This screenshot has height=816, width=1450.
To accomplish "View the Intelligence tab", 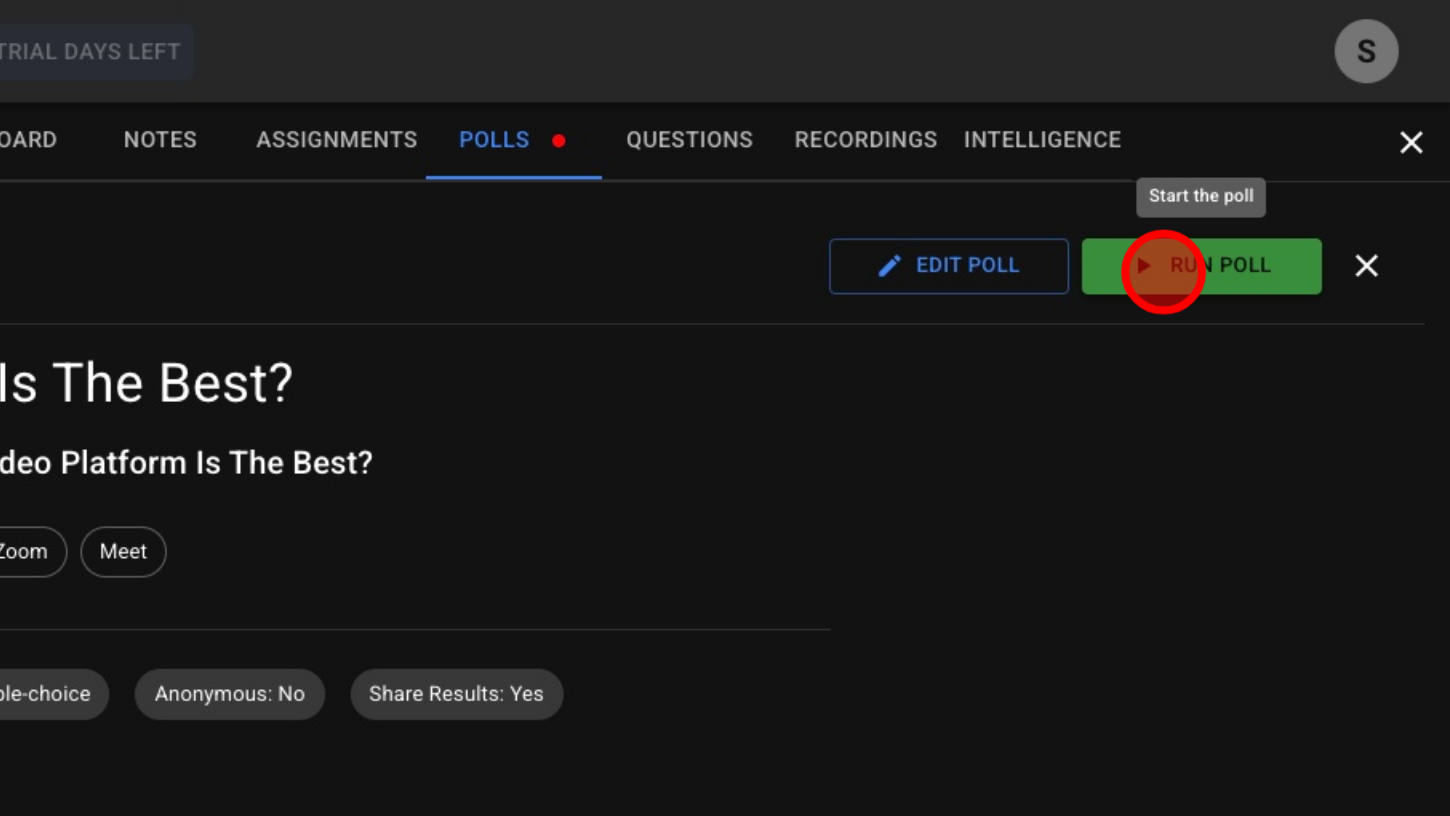I will point(1042,140).
